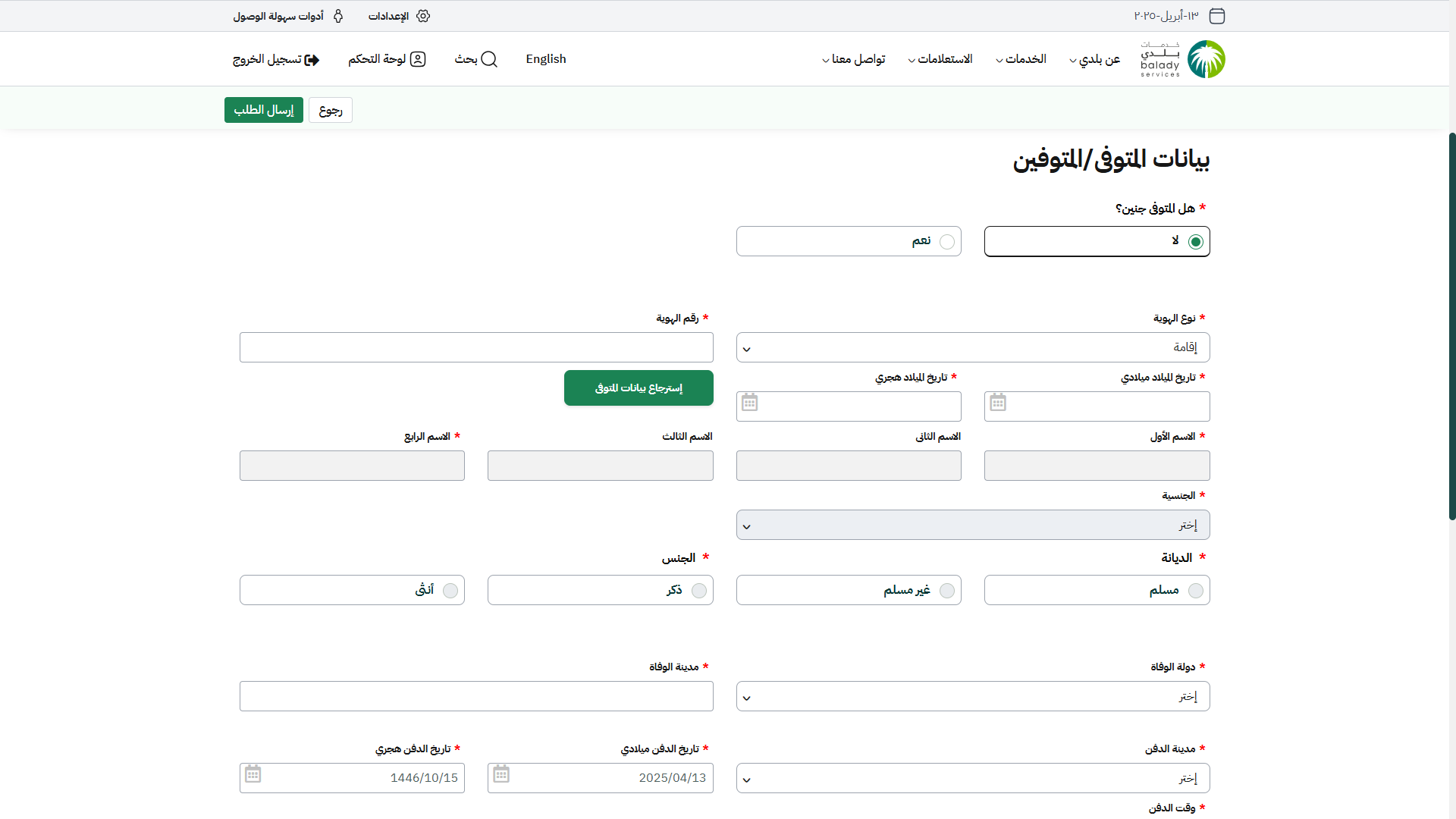Viewport: 1456px width, 819px height.
Task: Select the 'مسلم' religion radio button
Action: click(x=1196, y=591)
